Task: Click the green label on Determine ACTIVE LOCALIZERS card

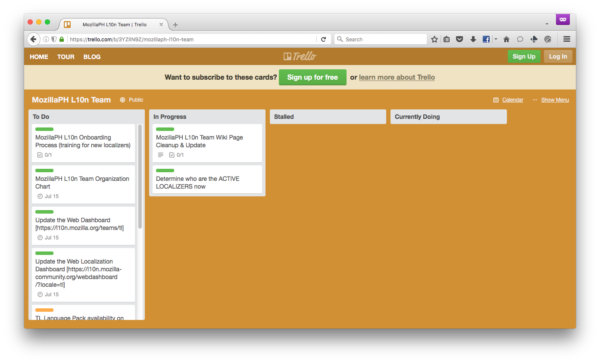Action: pyautogui.click(x=165, y=171)
